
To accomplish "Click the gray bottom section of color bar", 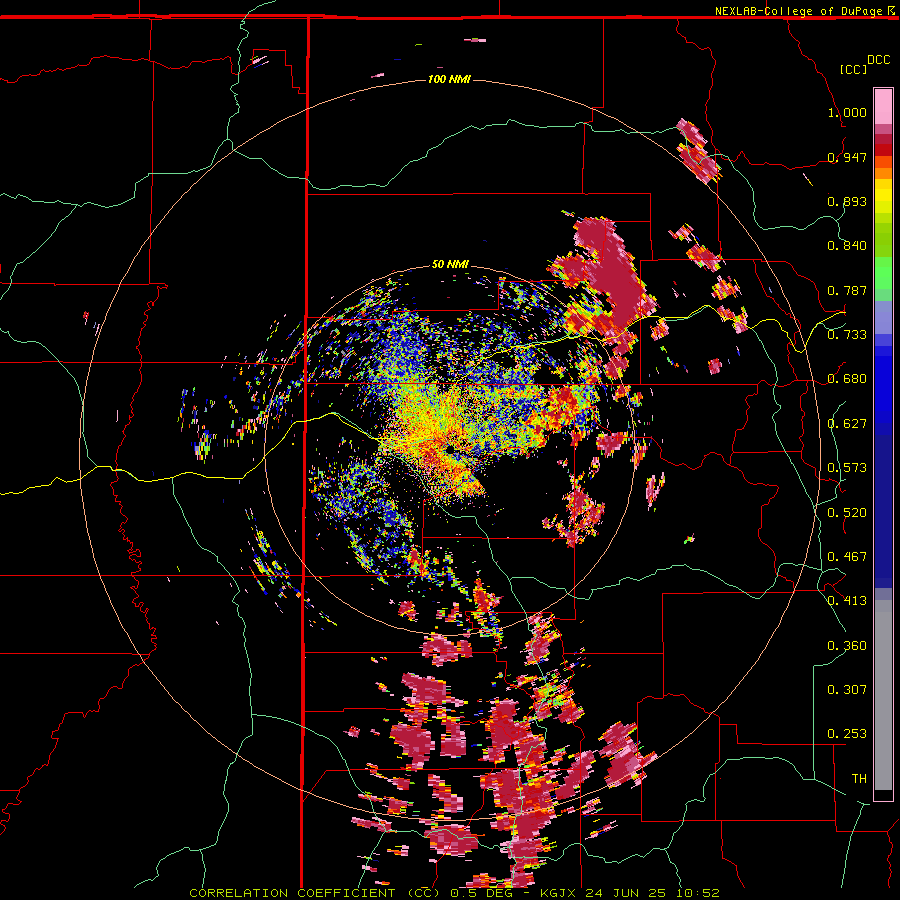I will [883, 695].
